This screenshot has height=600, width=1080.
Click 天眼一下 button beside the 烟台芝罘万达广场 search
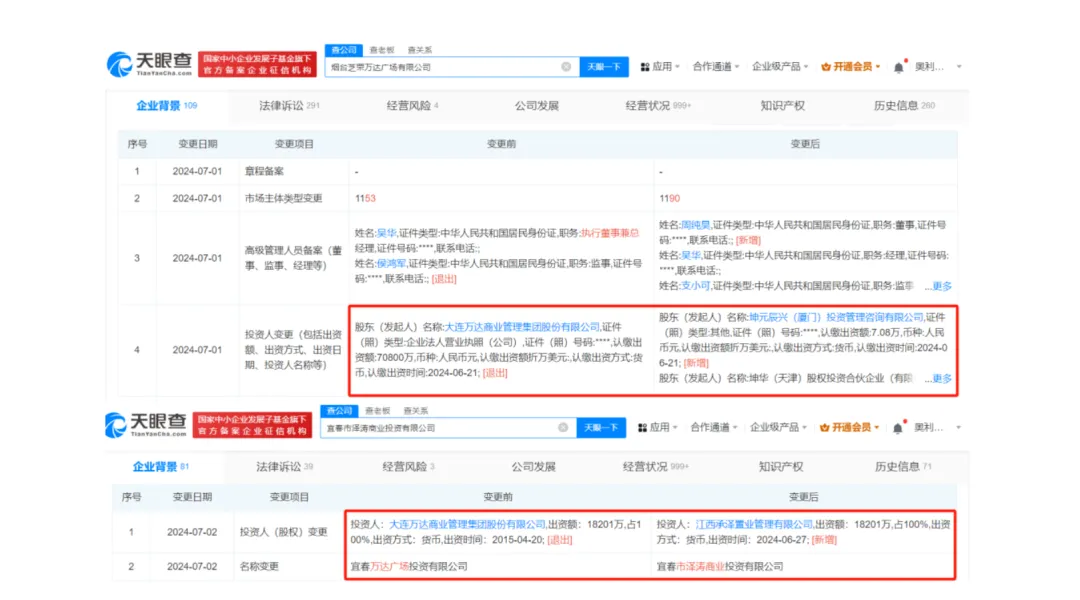pos(603,67)
